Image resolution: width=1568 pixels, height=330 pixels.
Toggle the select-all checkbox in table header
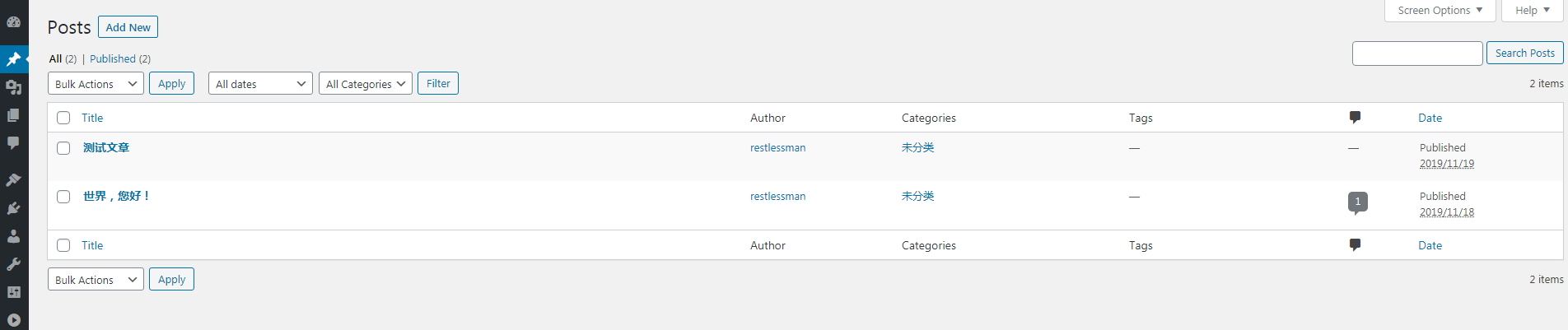(x=63, y=118)
